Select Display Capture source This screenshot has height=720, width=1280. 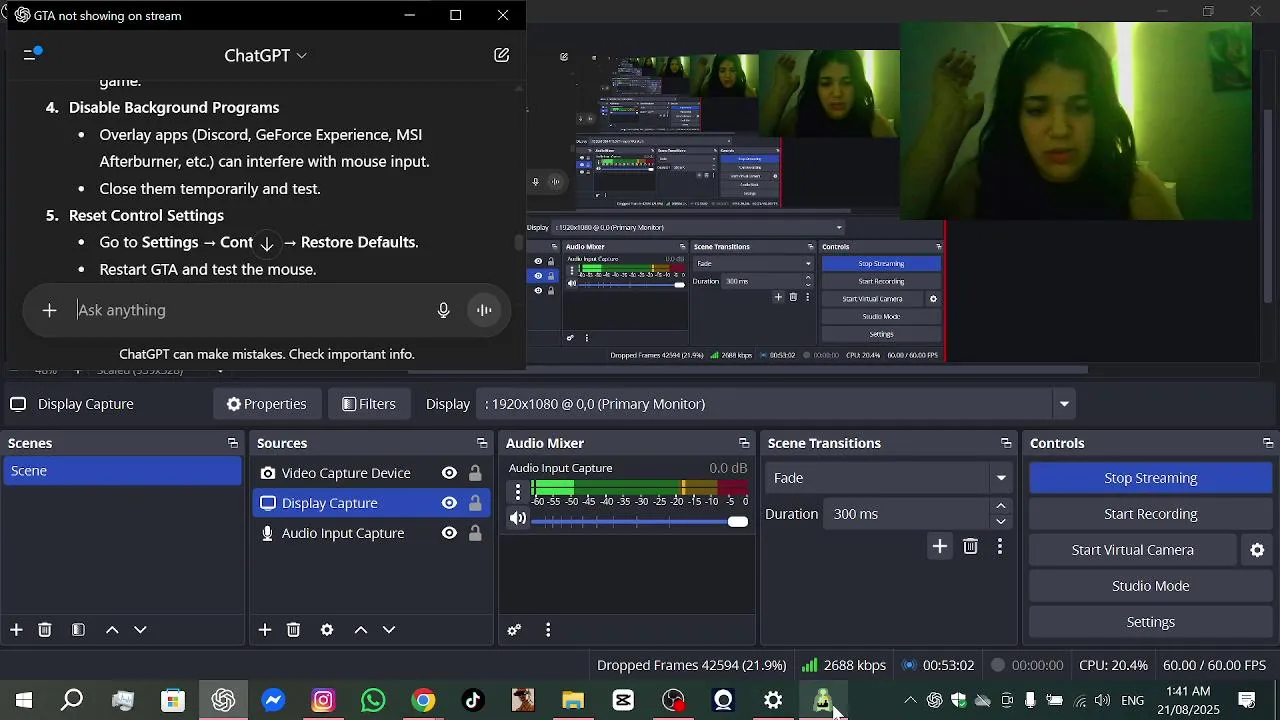pos(330,503)
